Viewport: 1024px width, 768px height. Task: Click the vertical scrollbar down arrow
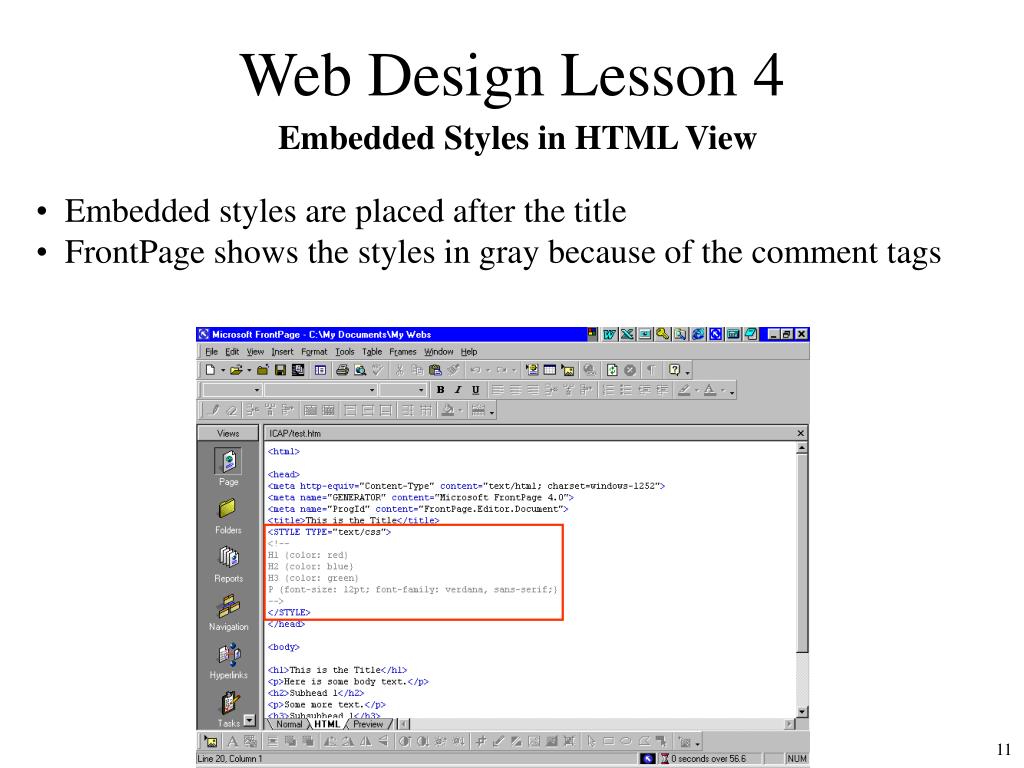801,712
